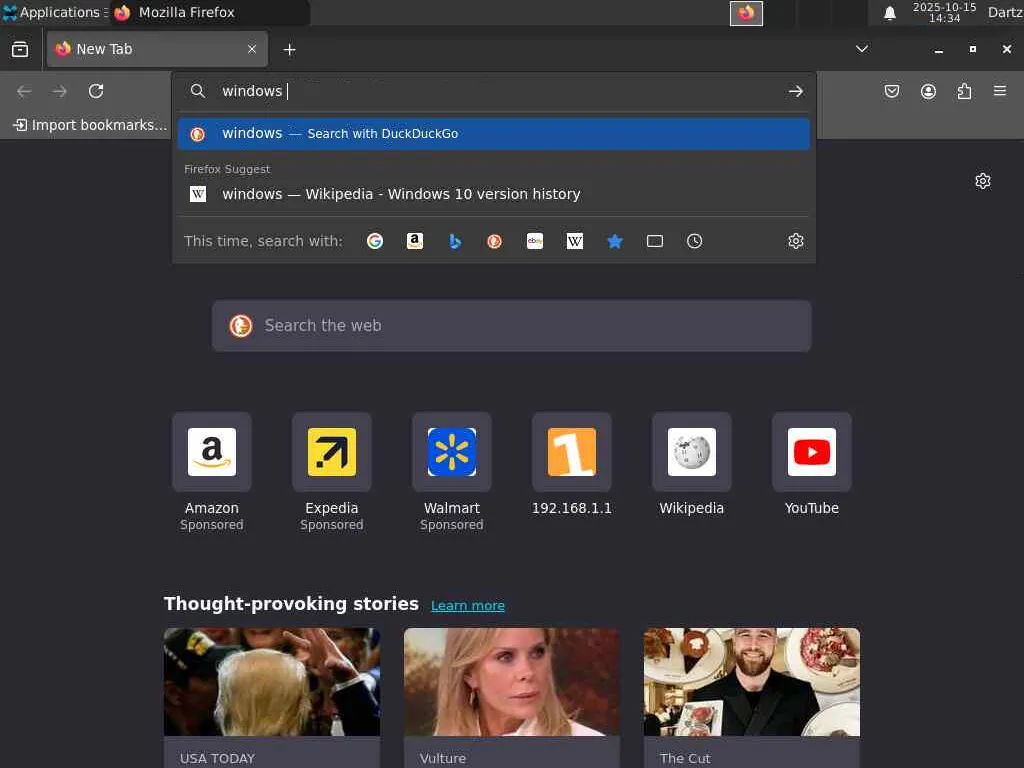
Task: Click the Dartz user name in panel
Action: pyautogui.click(x=1004, y=12)
